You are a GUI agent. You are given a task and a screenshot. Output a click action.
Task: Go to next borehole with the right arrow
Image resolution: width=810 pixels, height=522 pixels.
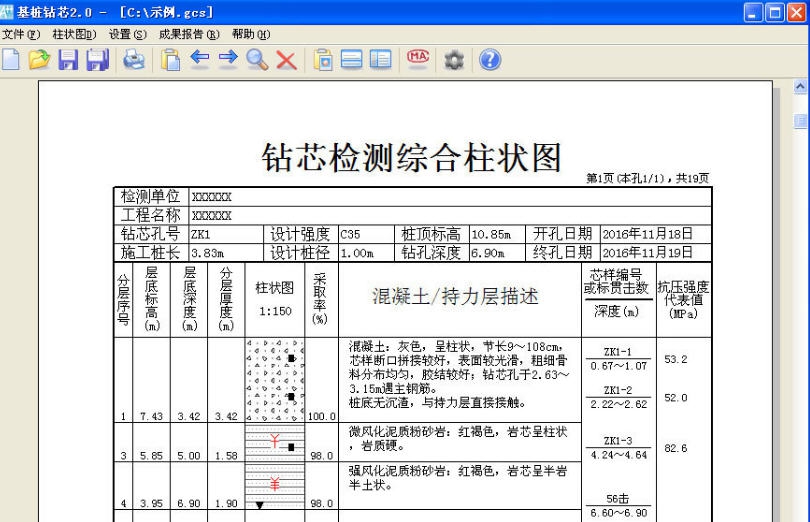click(228, 60)
